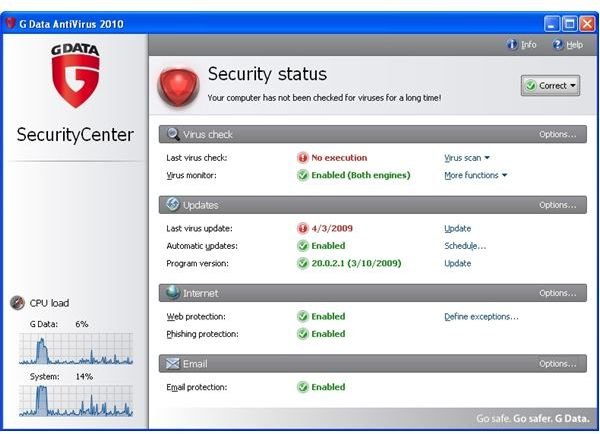Click green check icon for Automatic updates

[302, 246]
